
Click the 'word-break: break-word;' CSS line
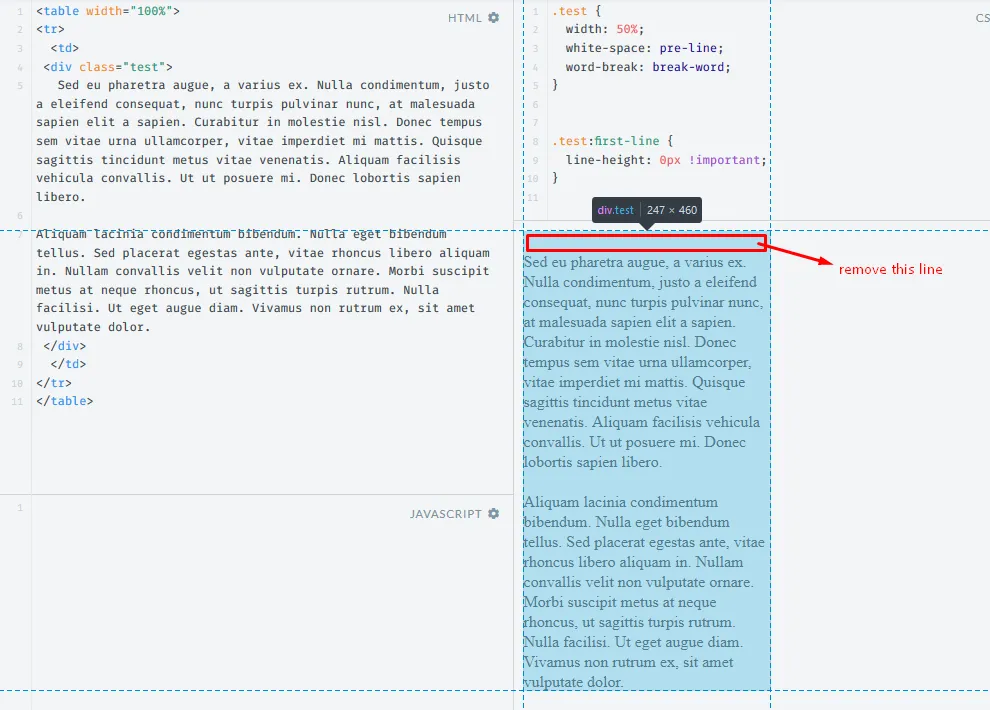[x=648, y=67]
